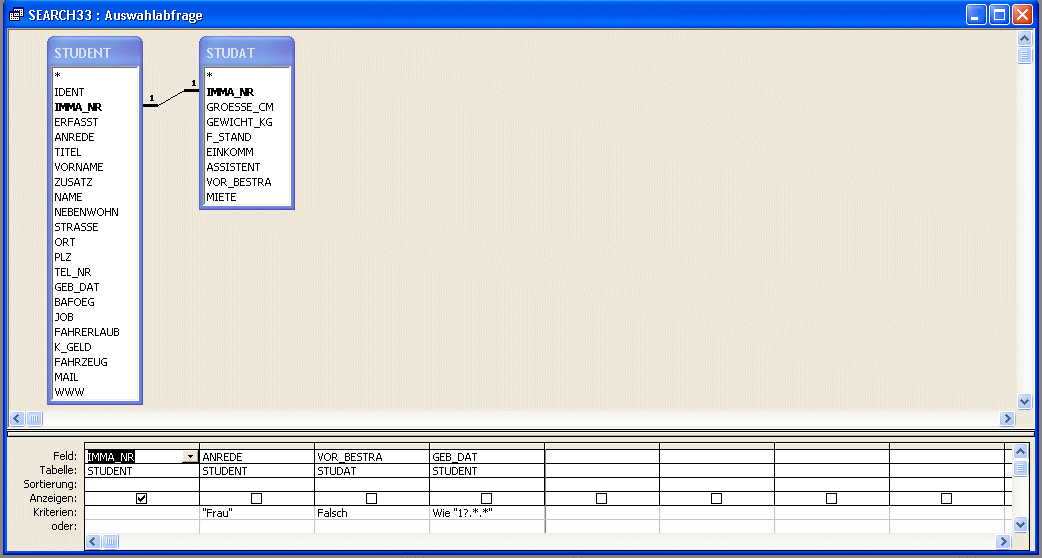Click the right arrow of table pane horizontal scrollbar
Screen dimensions: 1042x558
(x=1007, y=418)
